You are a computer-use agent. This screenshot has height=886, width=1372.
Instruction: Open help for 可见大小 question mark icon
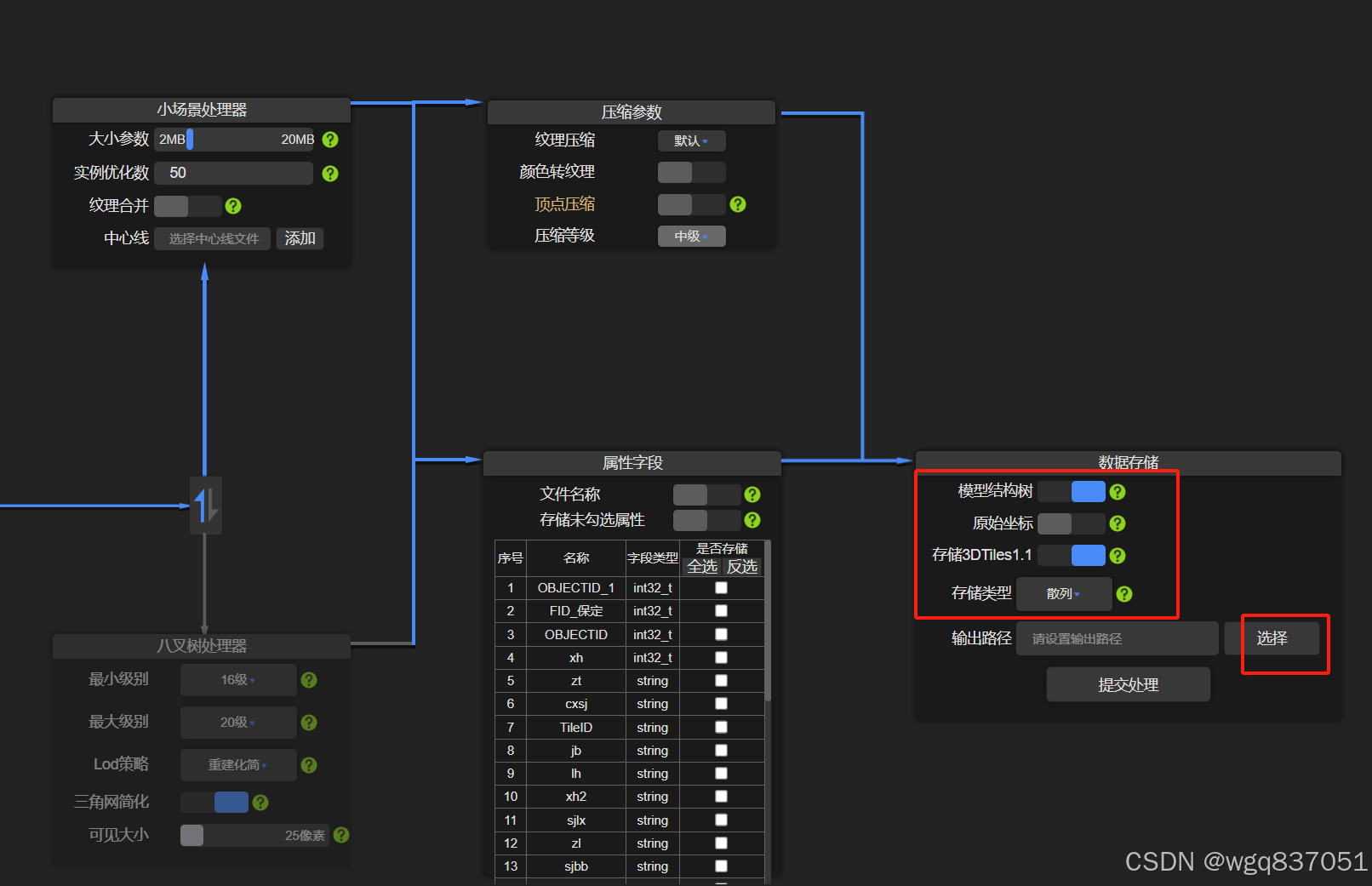click(340, 835)
